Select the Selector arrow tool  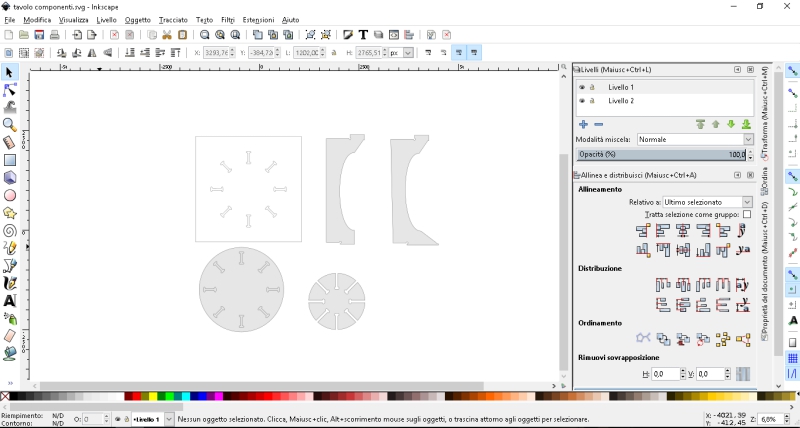pyautogui.click(x=9, y=72)
